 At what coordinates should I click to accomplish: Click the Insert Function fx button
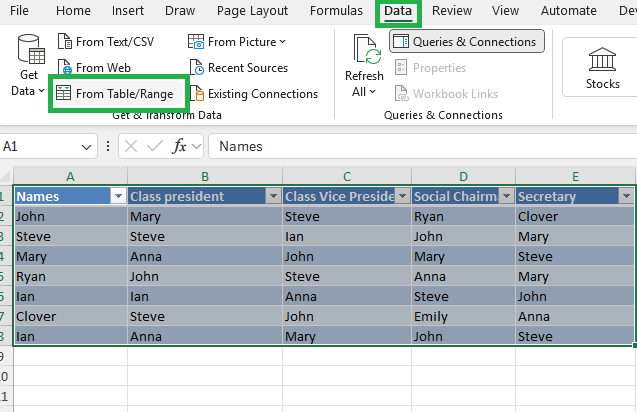[180, 146]
